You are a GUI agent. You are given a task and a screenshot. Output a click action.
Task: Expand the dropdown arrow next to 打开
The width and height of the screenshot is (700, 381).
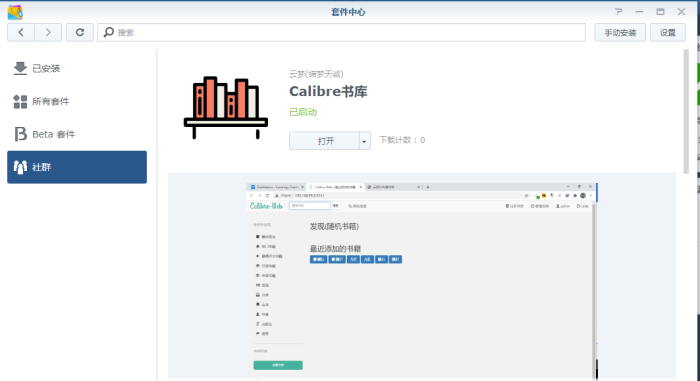[365, 141]
